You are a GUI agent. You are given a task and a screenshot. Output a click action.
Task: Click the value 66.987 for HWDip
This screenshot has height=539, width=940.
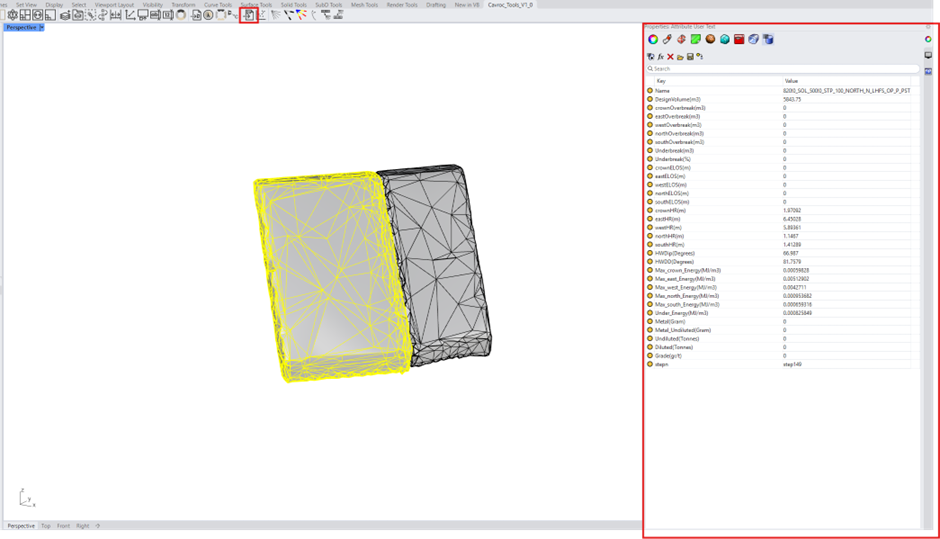coord(791,253)
